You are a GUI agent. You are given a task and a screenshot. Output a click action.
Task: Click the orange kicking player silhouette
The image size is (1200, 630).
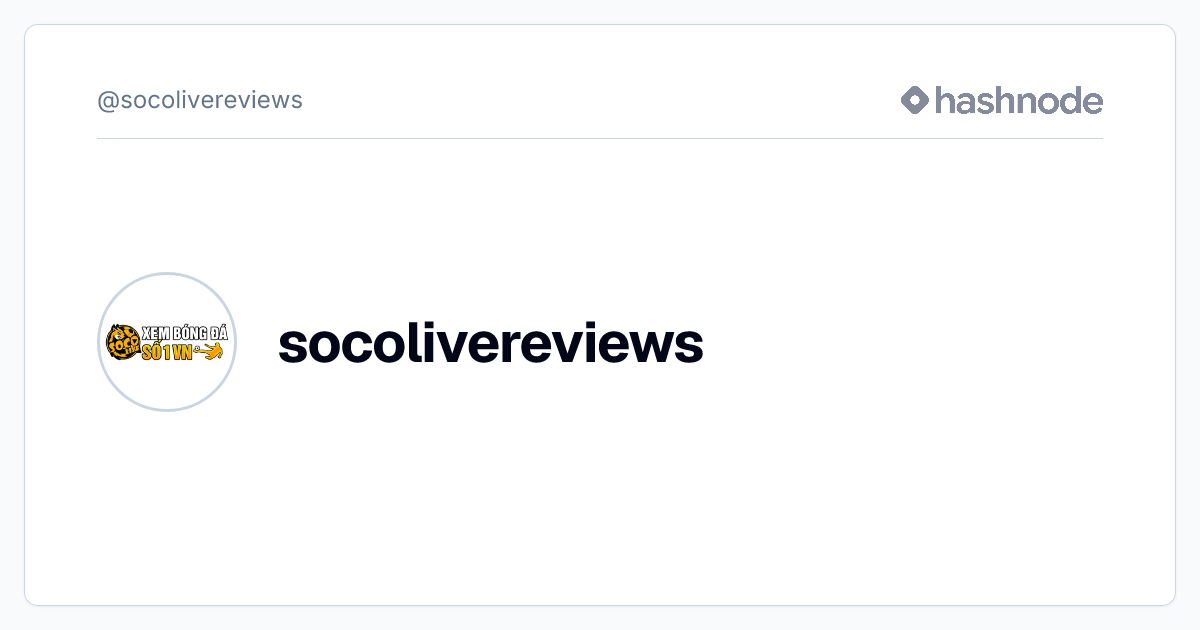pos(209,351)
